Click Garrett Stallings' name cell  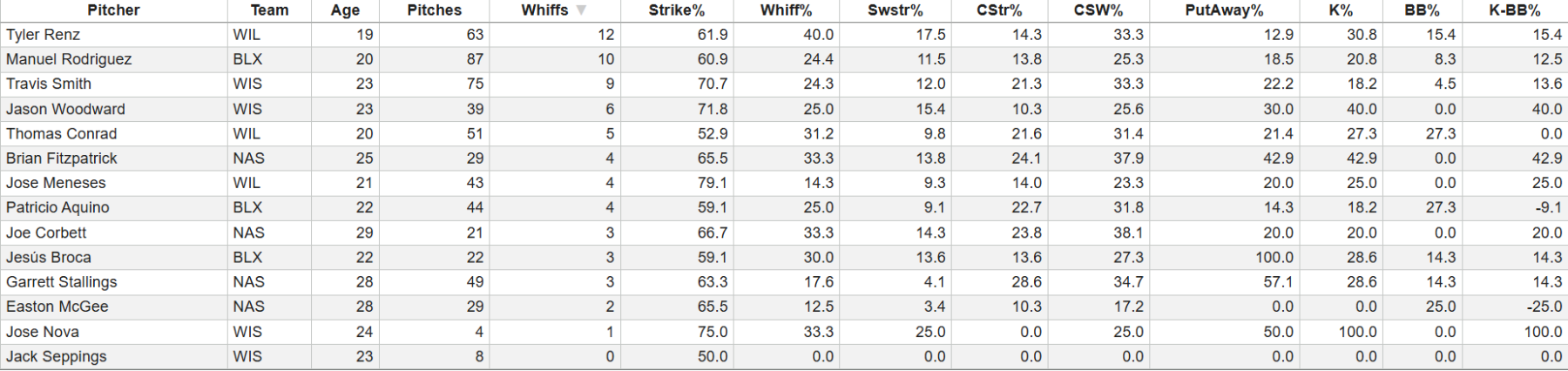tap(61, 282)
